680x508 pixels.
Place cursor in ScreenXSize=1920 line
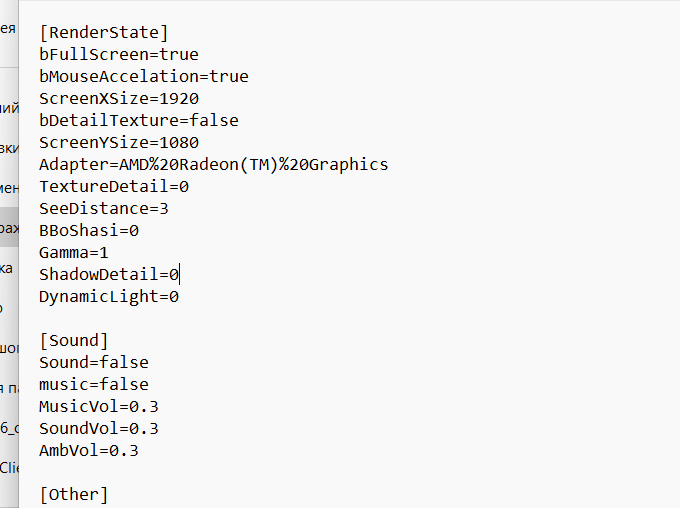(119, 98)
